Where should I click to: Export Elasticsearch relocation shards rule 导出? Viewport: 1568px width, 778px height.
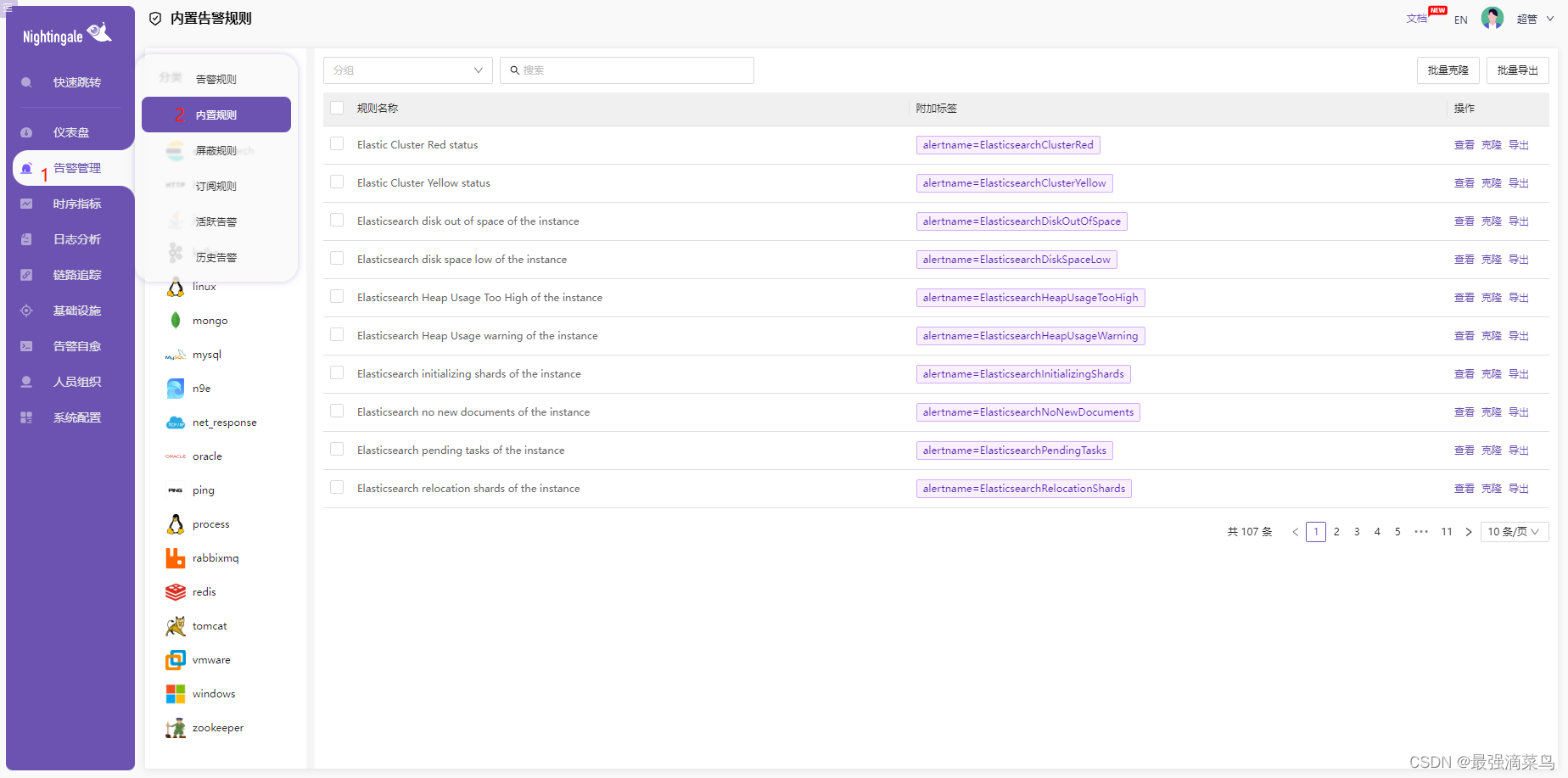pos(1519,489)
